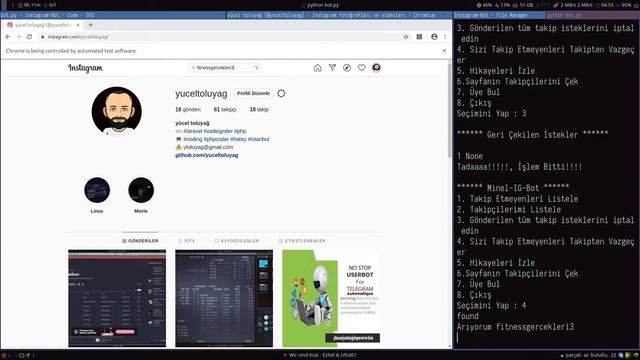Click the instagram.com address bar
Screen dimensions: 640x360
[x=220, y=37]
